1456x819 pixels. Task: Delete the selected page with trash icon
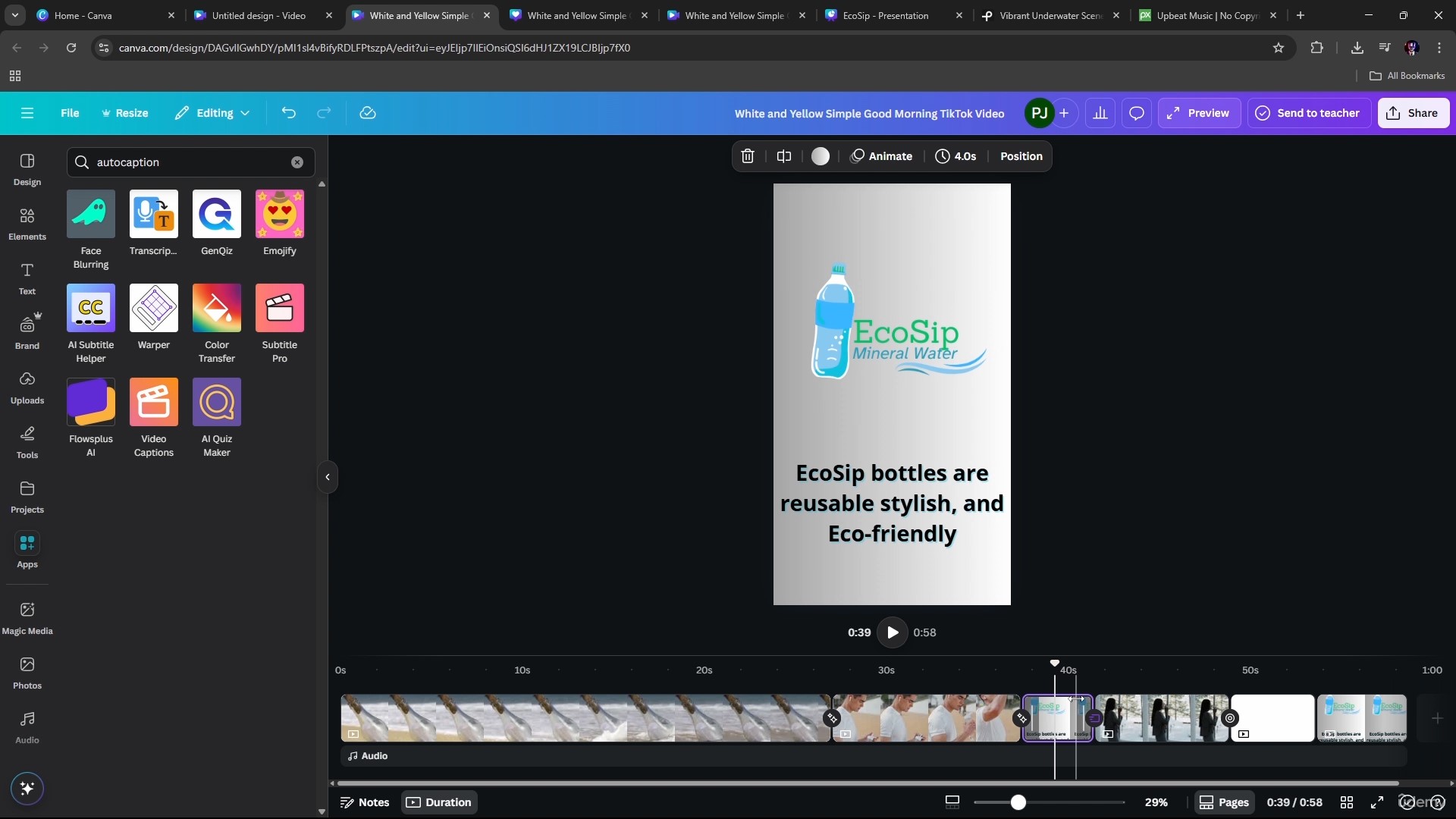coord(748,156)
